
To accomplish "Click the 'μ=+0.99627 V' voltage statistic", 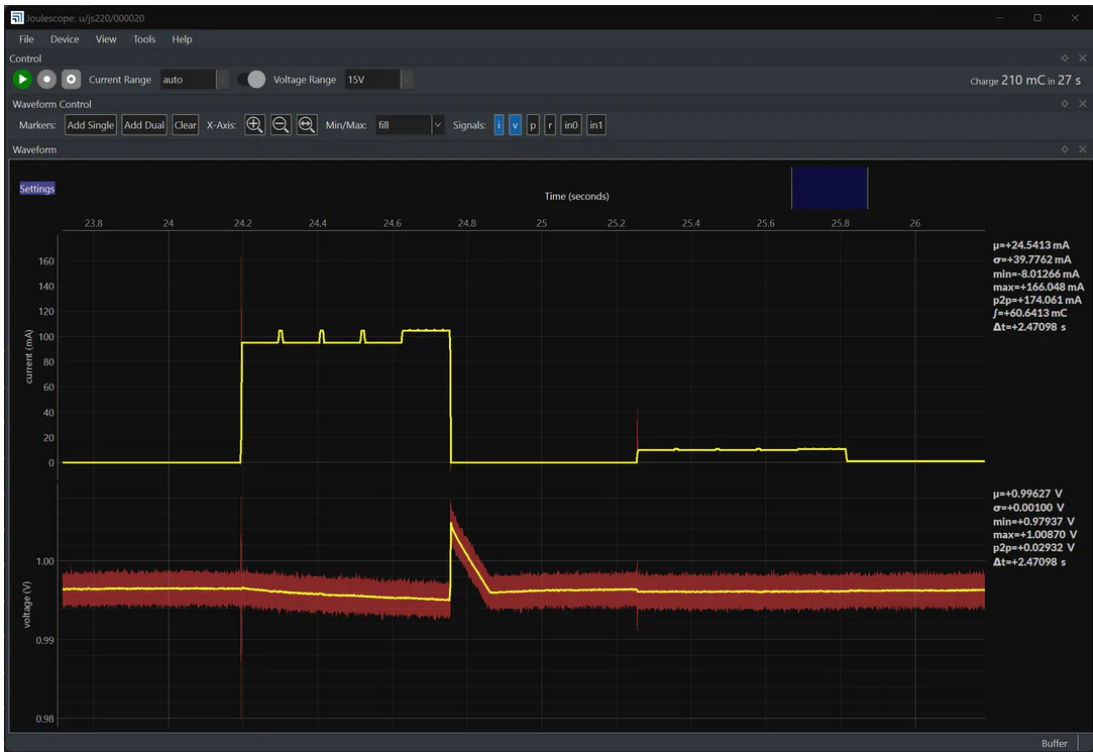I will point(1027,494).
